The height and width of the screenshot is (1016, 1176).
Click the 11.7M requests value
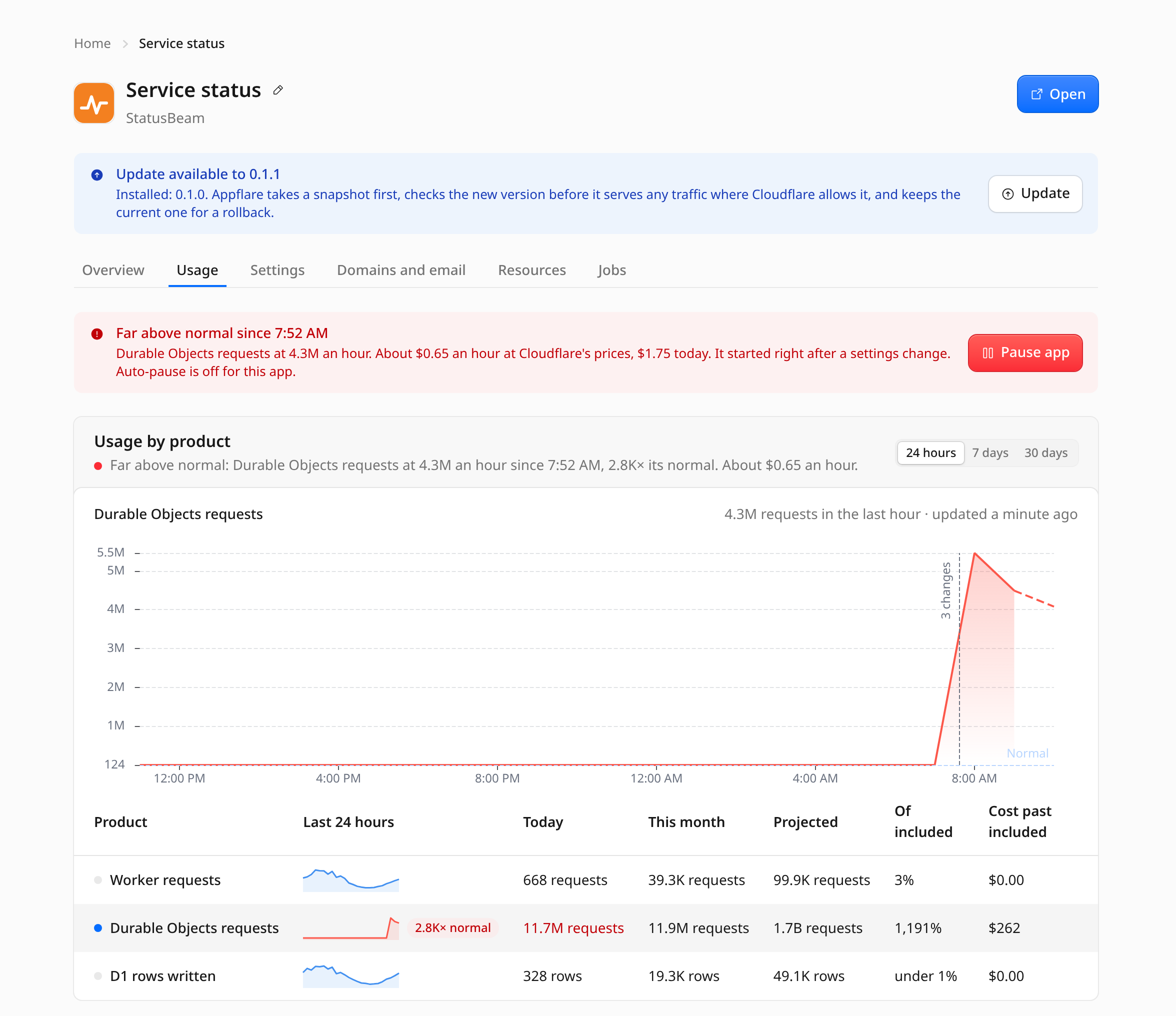point(573,928)
